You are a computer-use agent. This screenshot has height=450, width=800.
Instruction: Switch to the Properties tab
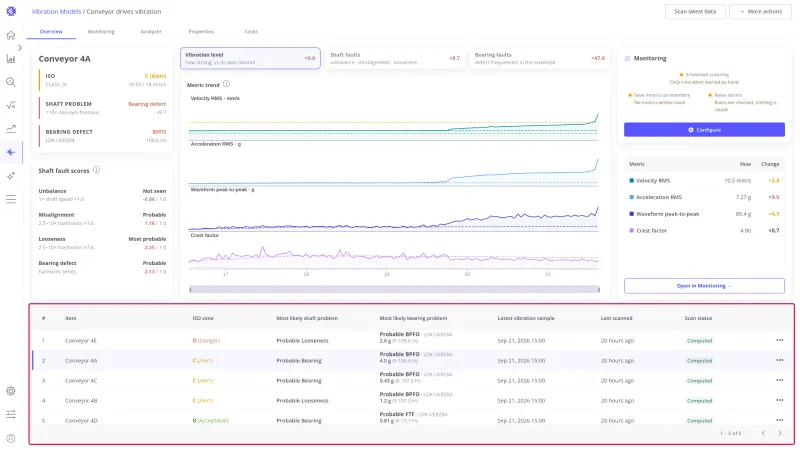(x=201, y=32)
